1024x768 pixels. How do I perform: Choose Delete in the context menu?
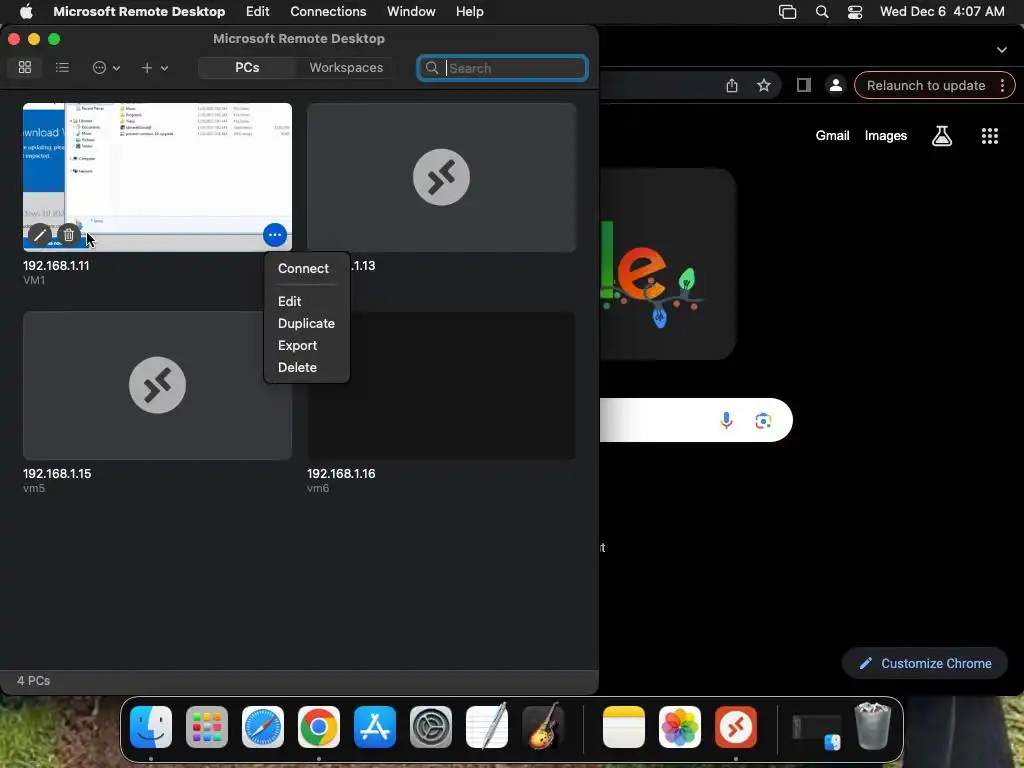coord(297,368)
